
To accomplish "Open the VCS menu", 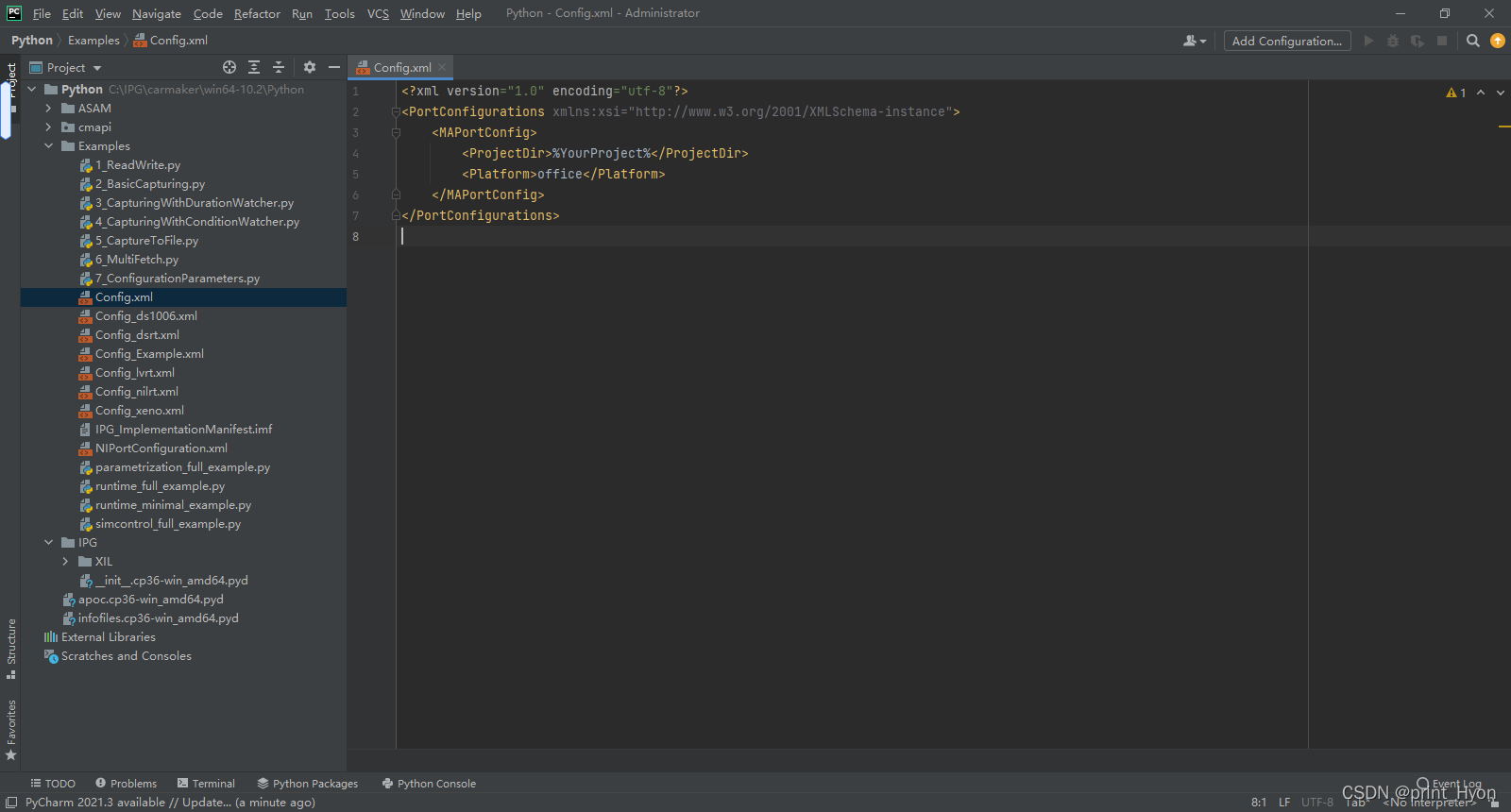I will (378, 13).
